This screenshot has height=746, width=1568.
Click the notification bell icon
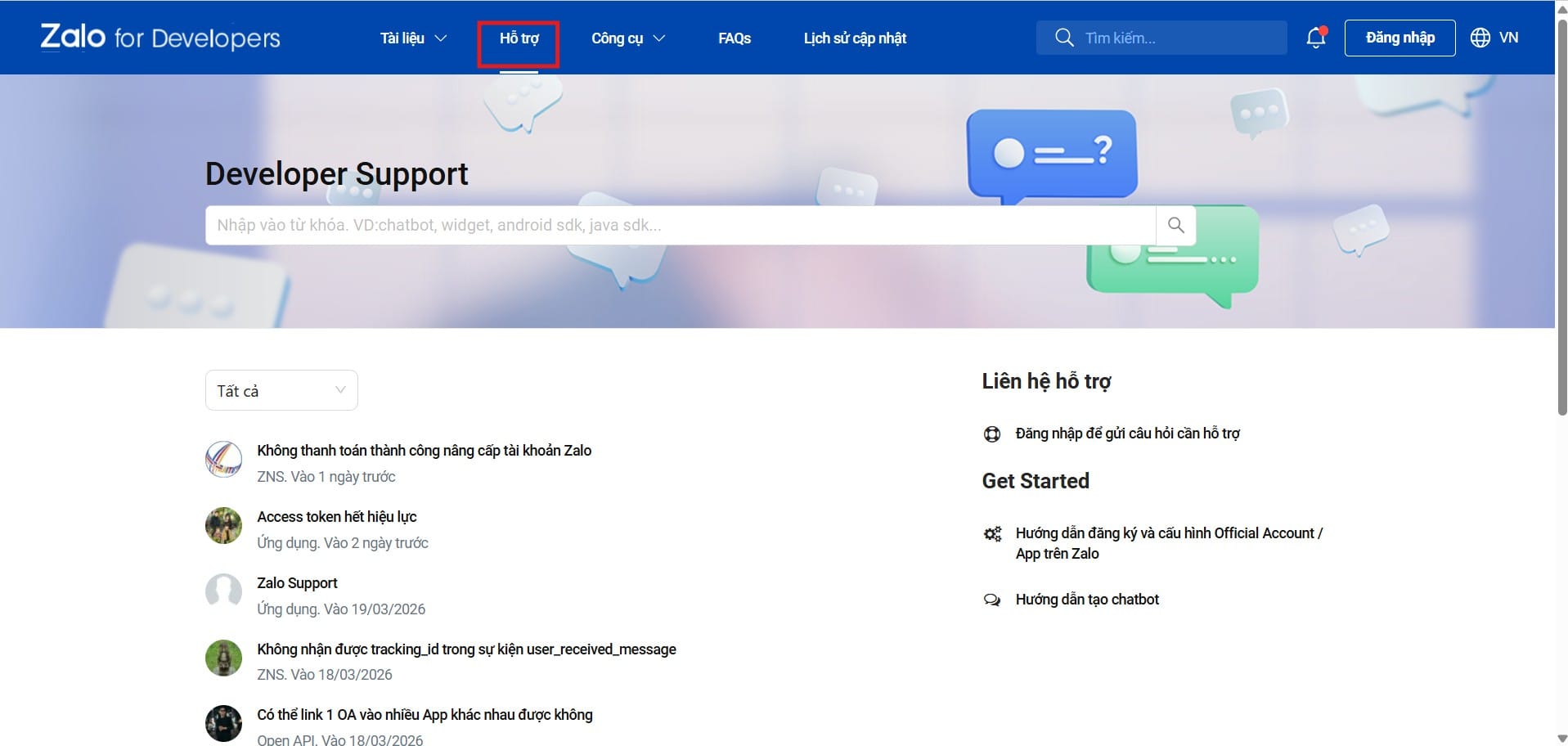[x=1315, y=38]
